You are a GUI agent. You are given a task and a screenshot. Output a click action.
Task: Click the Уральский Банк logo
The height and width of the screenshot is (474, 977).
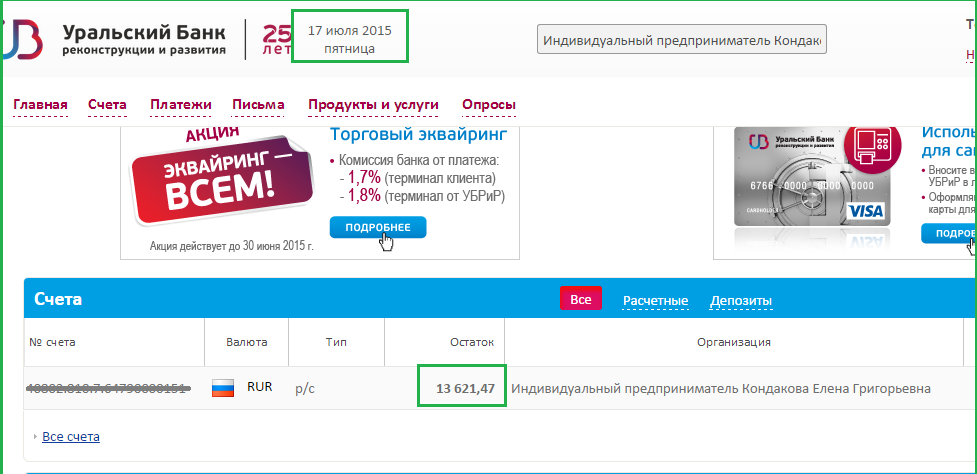pyautogui.click(x=115, y=39)
